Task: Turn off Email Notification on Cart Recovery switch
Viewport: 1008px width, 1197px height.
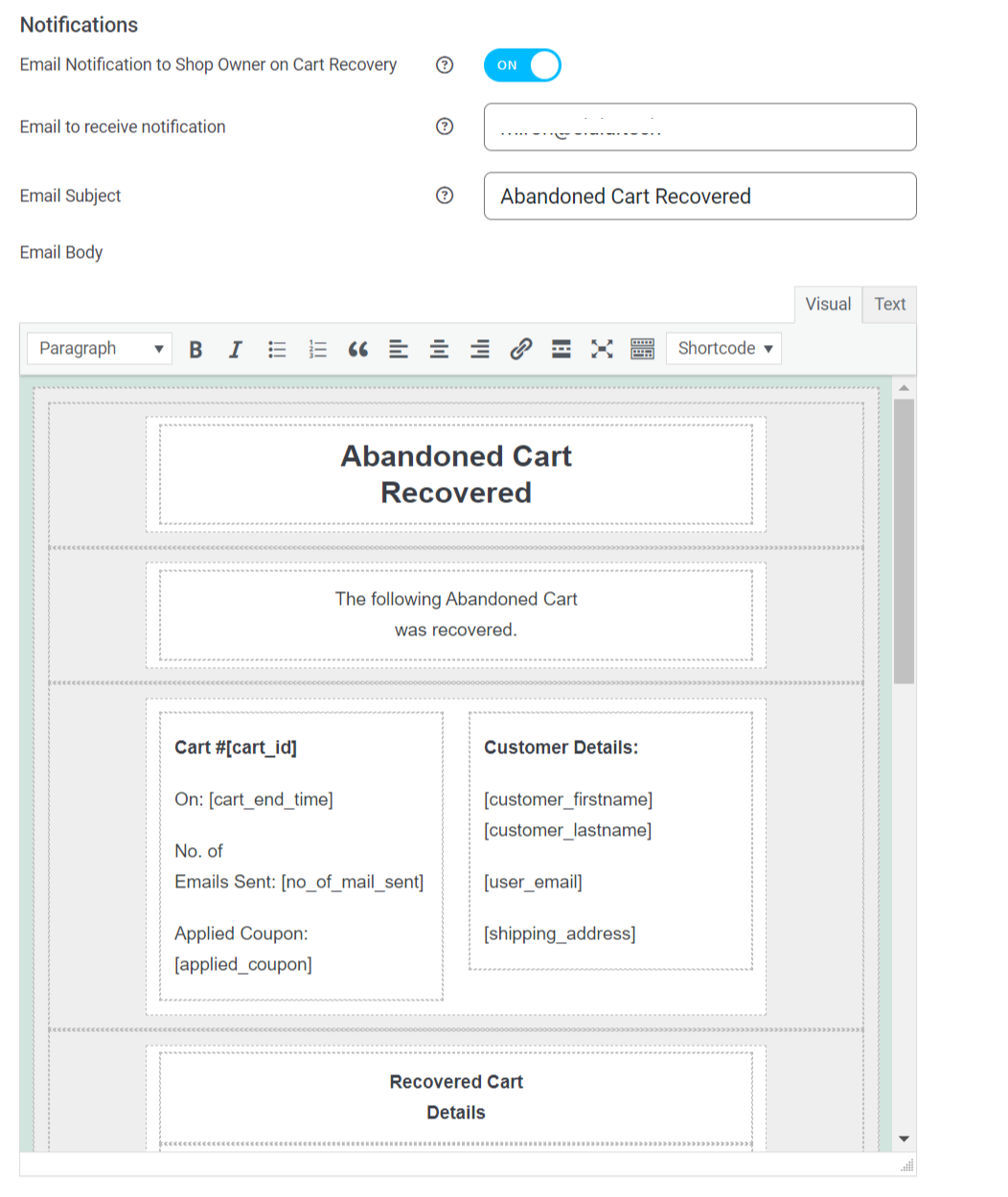Action: (522, 65)
